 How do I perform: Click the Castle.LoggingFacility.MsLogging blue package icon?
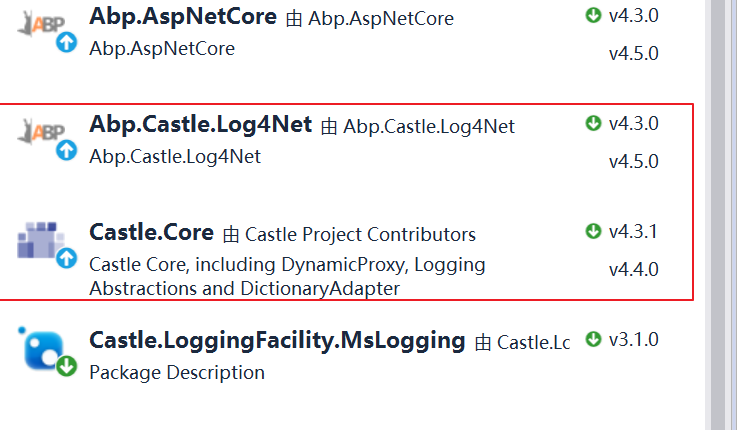coord(44,350)
